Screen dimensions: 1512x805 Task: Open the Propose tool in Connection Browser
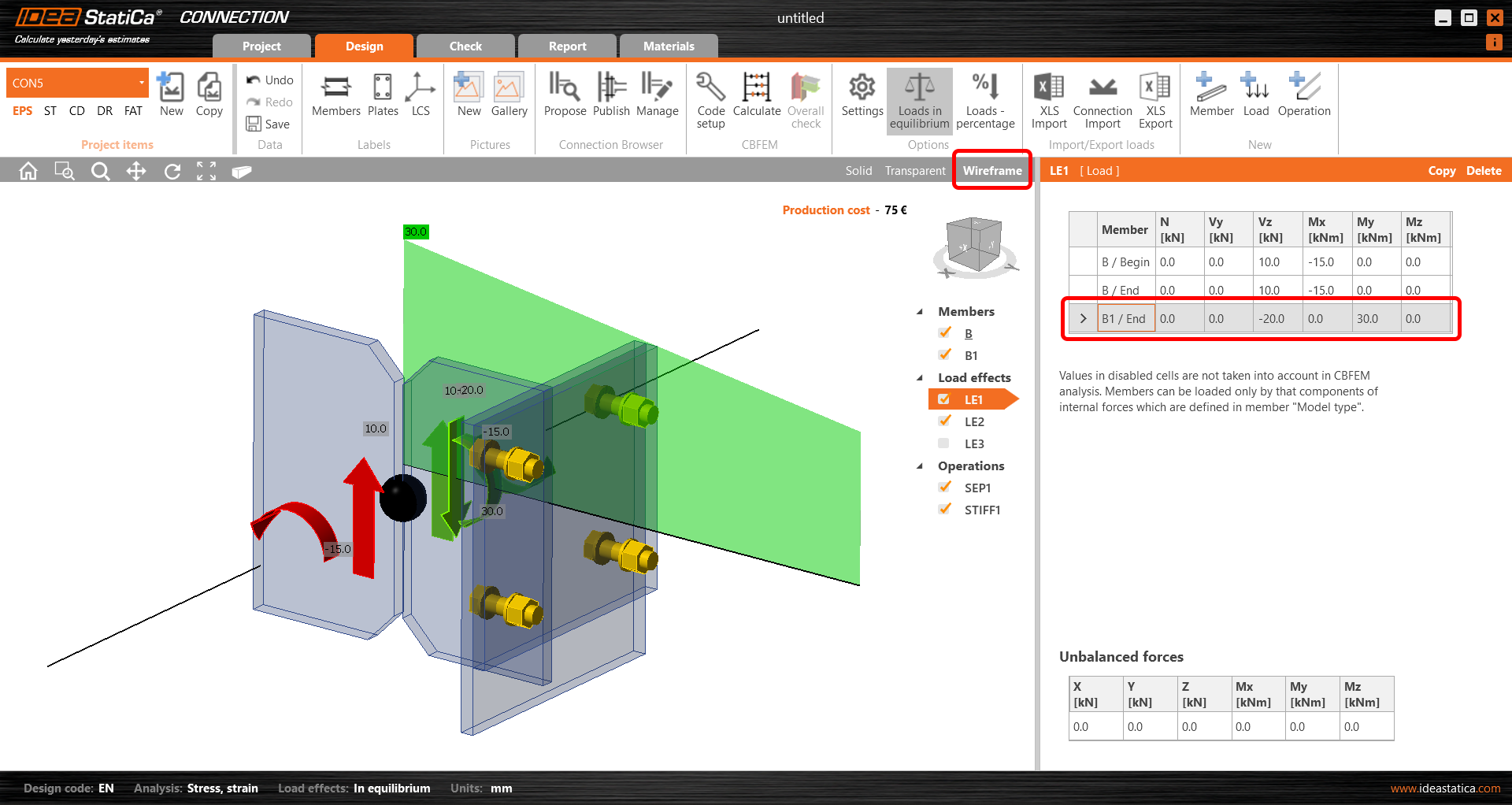pos(565,95)
